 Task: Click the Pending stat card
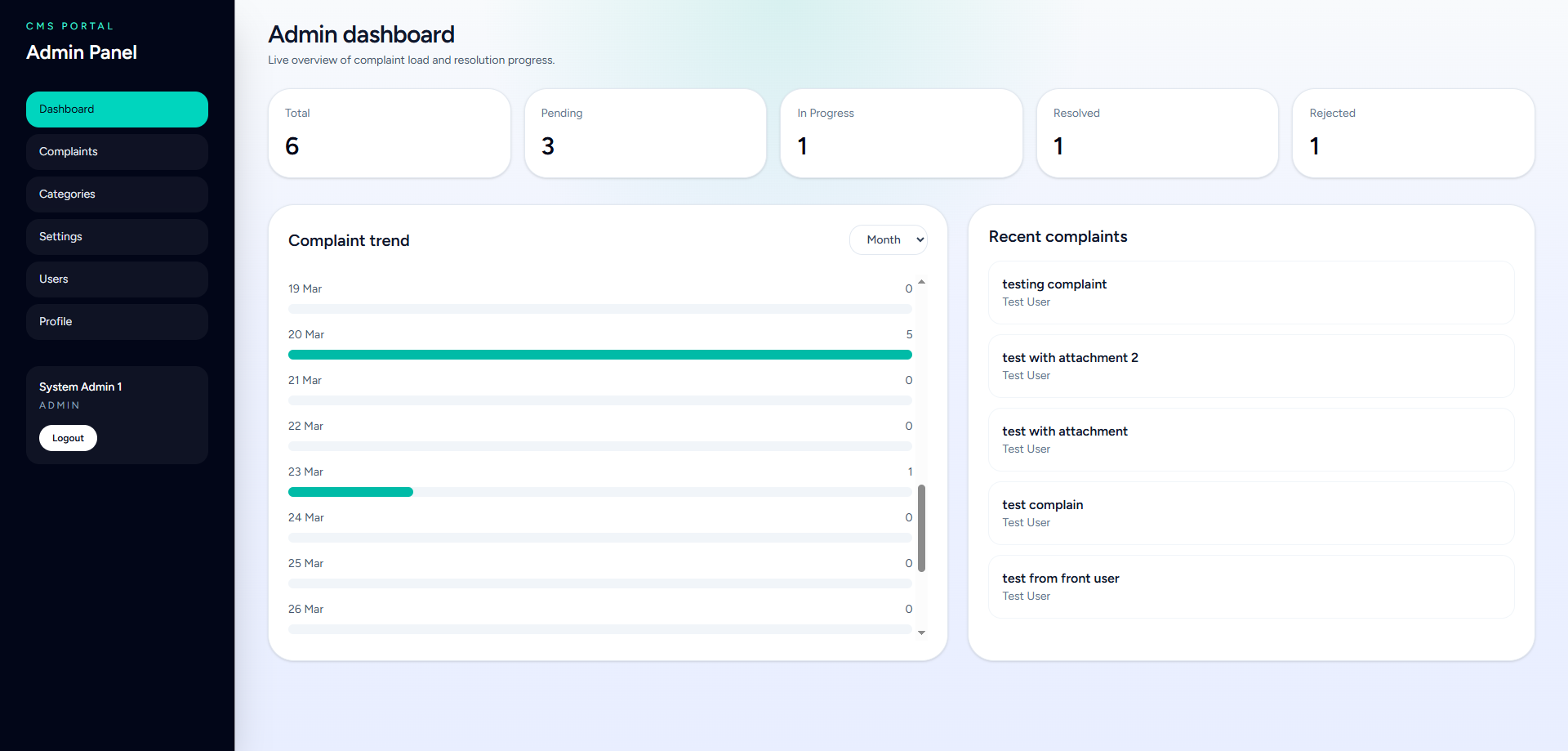tap(645, 132)
